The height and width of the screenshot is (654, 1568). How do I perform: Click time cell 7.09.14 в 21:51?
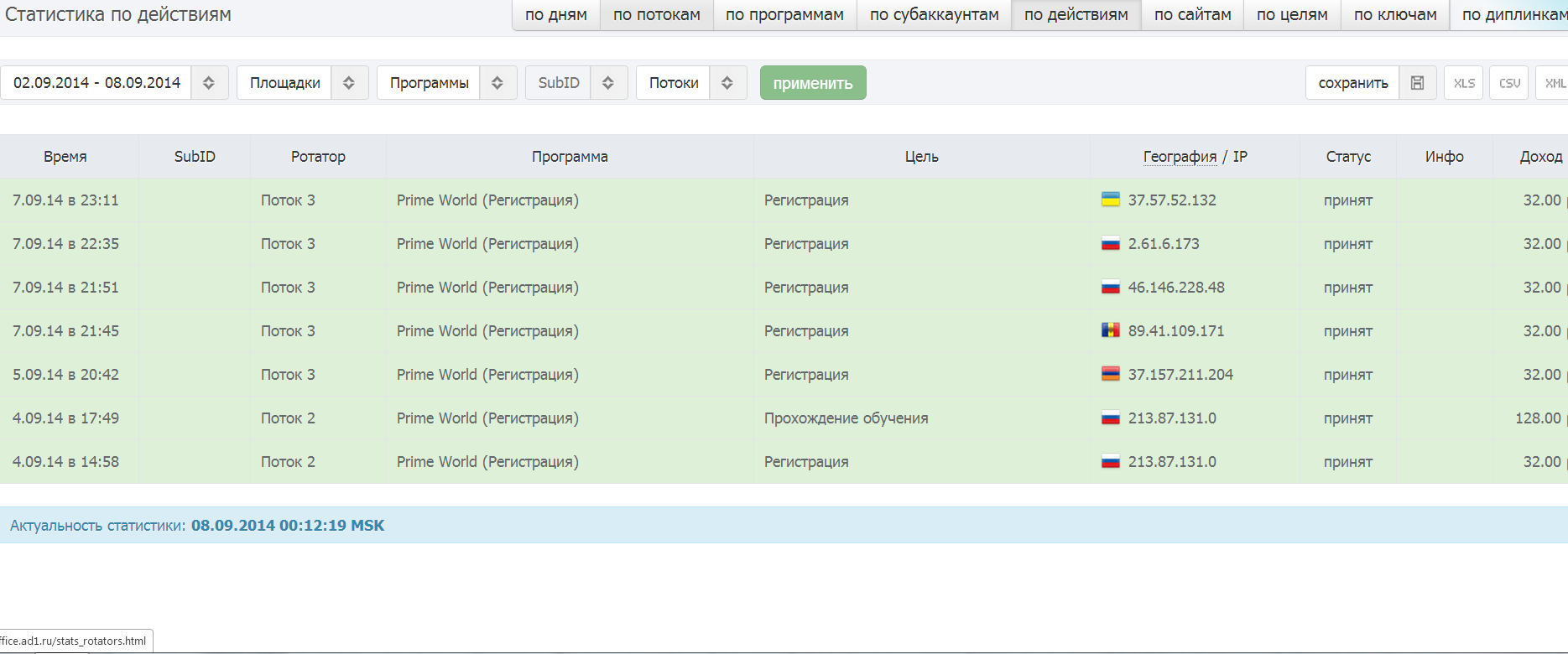[65, 288]
